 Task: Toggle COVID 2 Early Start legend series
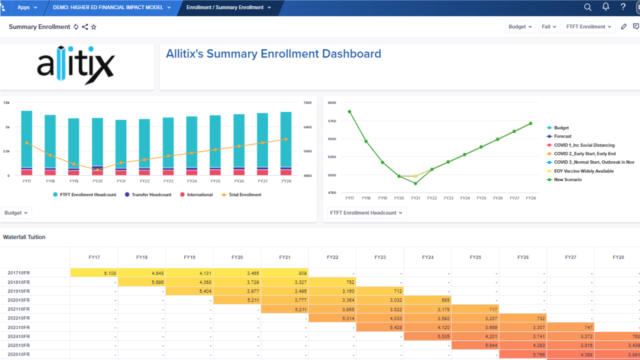tap(581, 154)
